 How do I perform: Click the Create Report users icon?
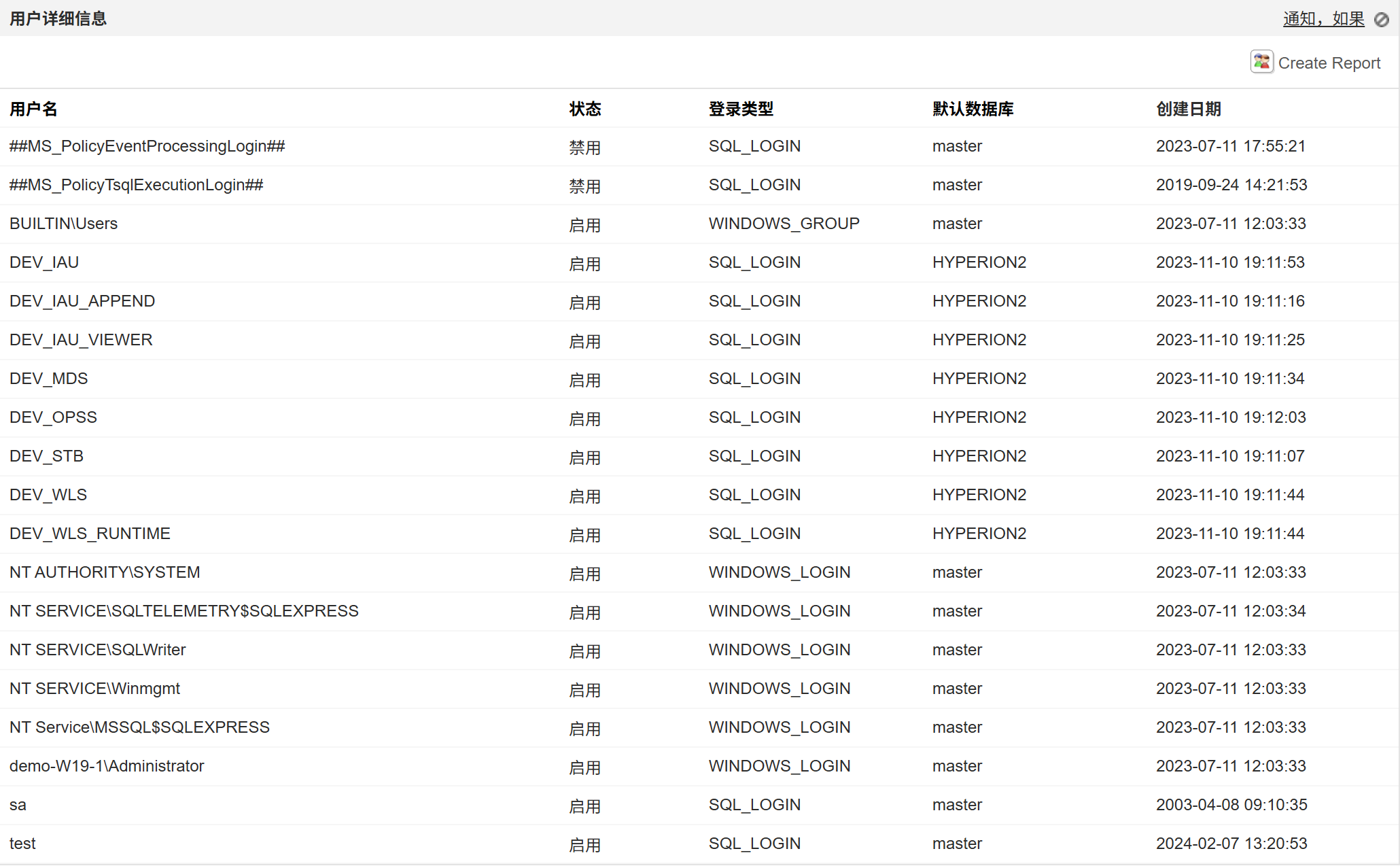[1261, 62]
